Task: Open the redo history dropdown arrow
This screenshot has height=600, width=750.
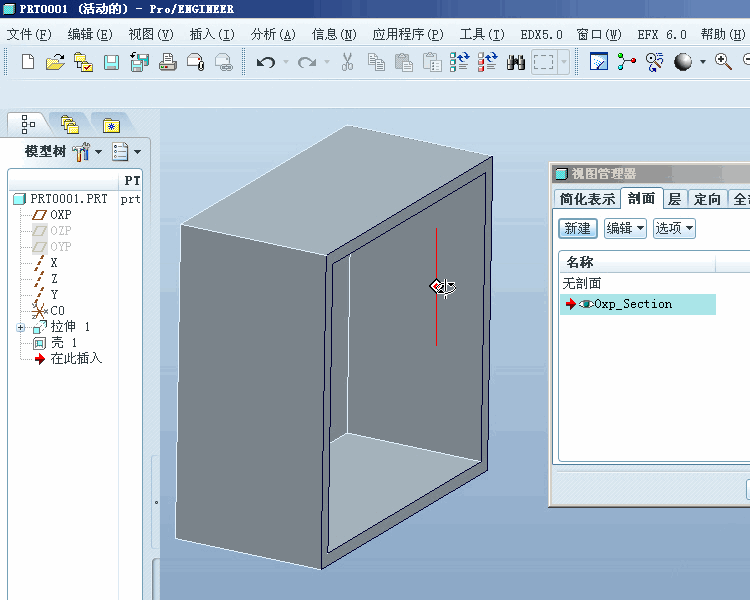Action: tap(327, 62)
